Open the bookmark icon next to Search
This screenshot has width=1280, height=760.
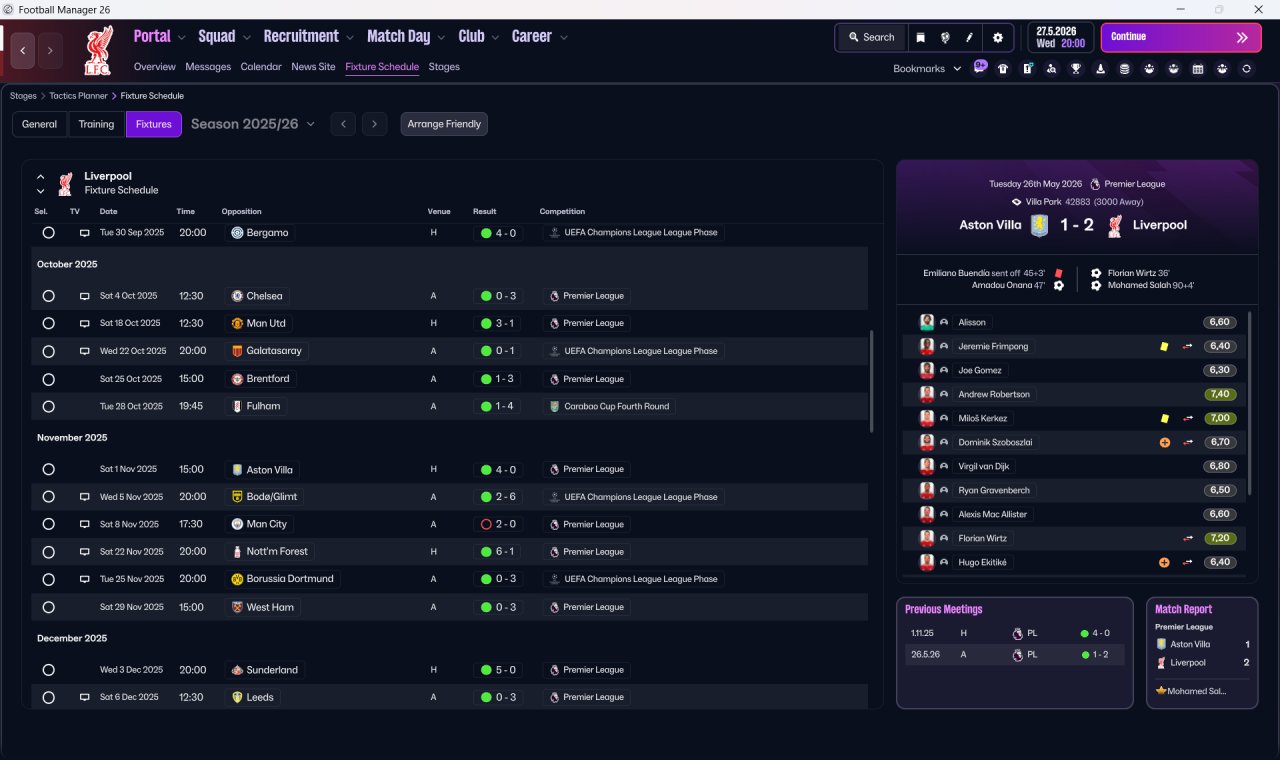tap(920, 37)
